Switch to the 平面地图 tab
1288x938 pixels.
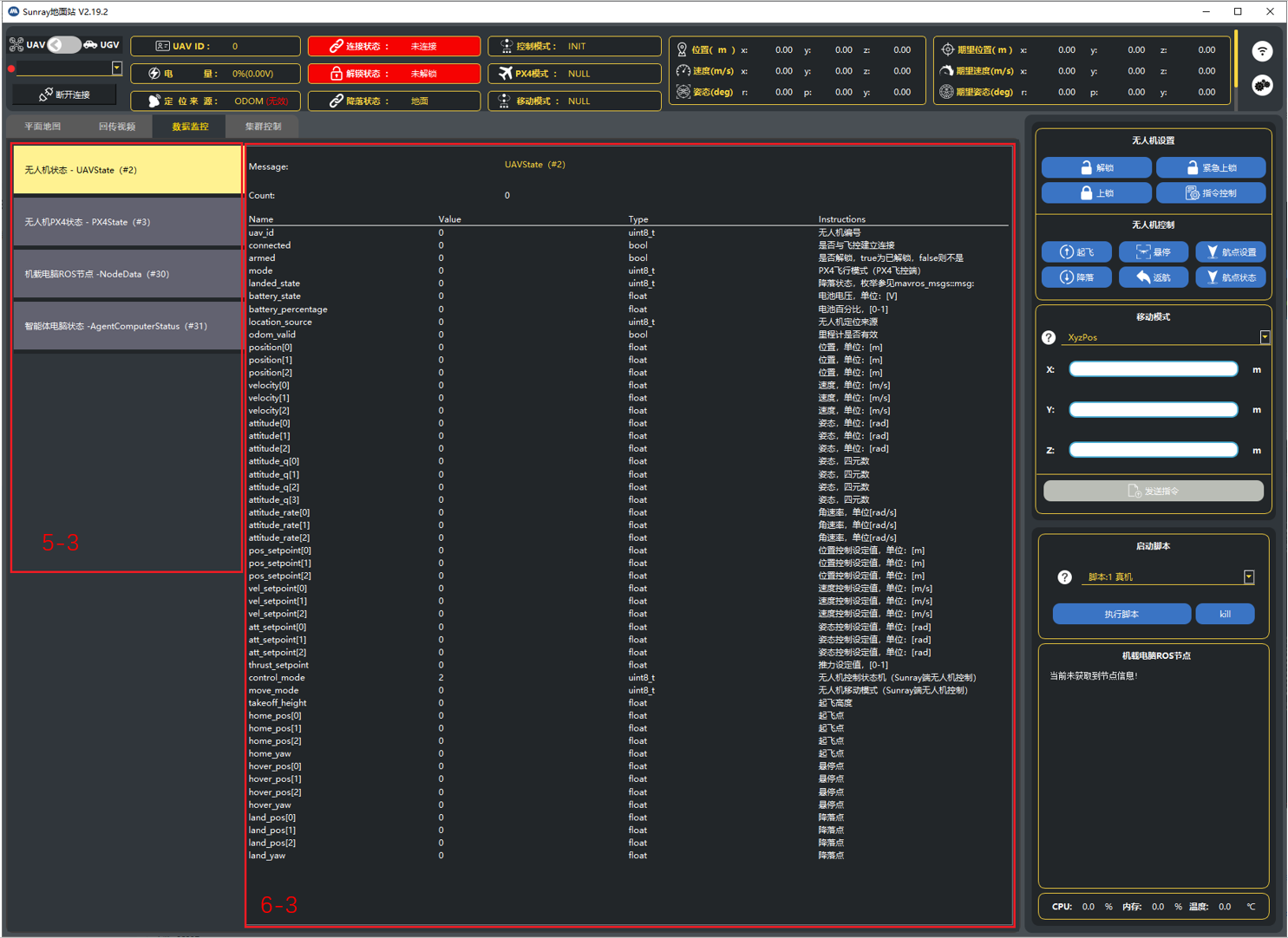[42, 127]
